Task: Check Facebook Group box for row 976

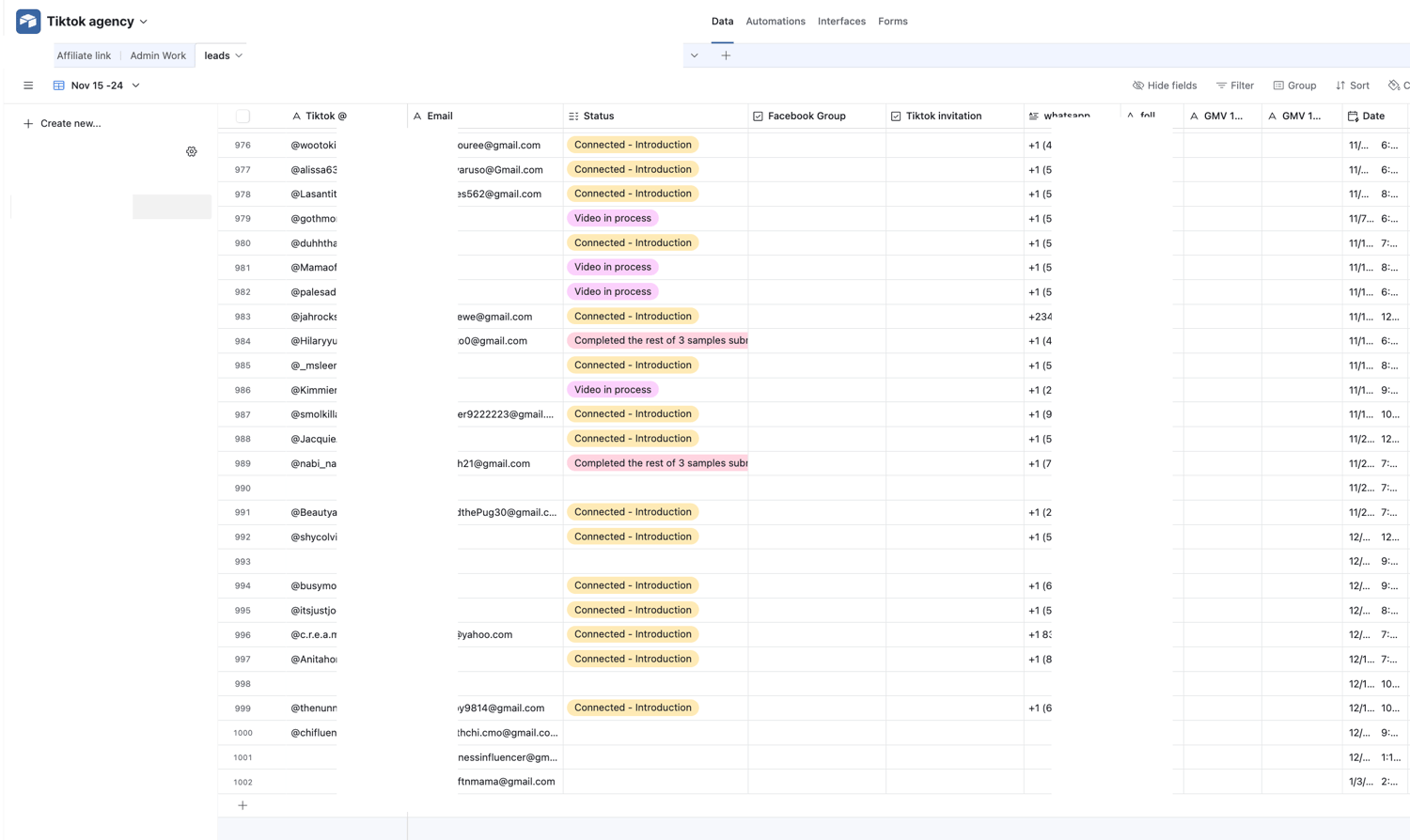Action: [x=816, y=146]
